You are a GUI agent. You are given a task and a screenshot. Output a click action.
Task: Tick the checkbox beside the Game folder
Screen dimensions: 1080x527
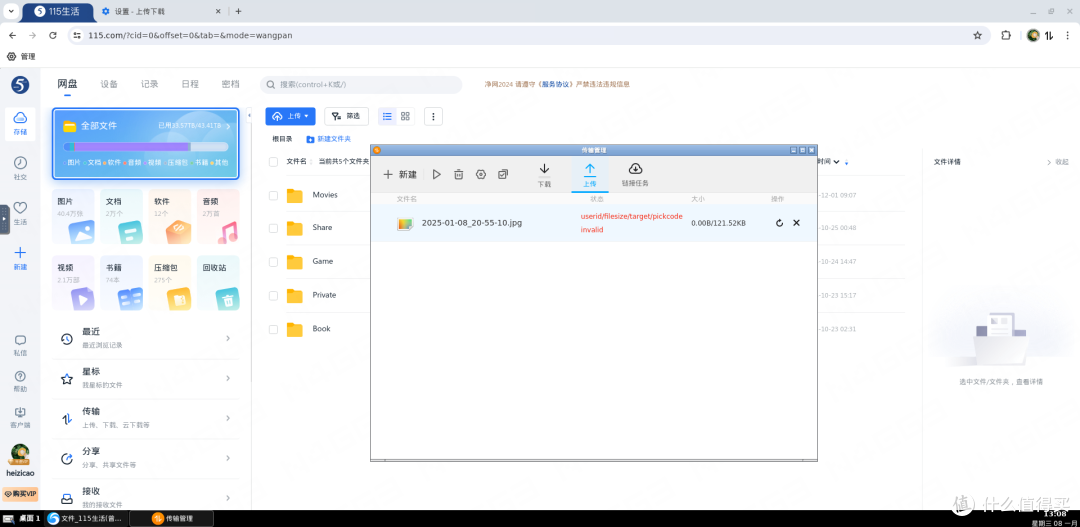pyautogui.click(x=274, y=262)
